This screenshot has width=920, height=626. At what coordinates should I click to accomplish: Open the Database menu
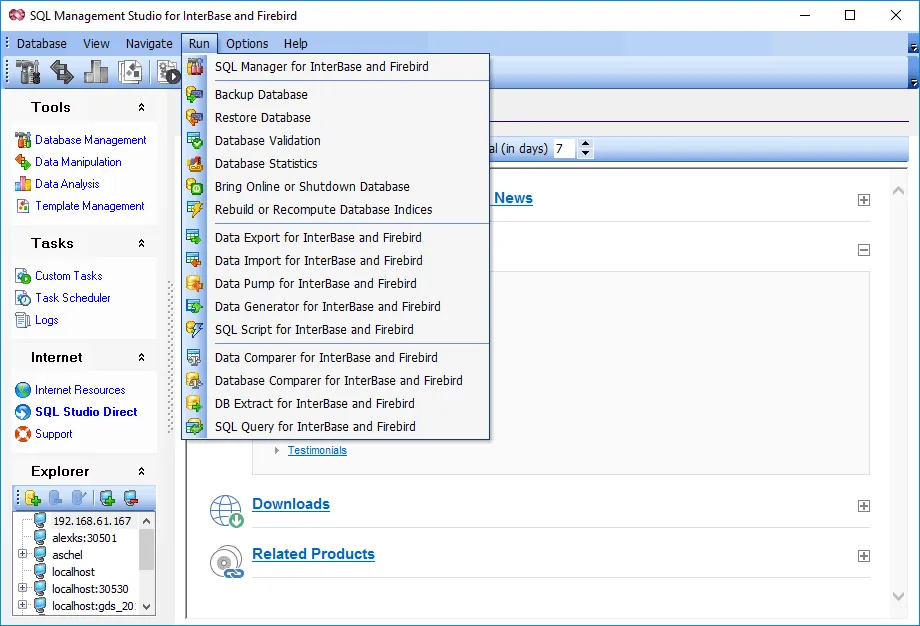[x=42, y=43]
